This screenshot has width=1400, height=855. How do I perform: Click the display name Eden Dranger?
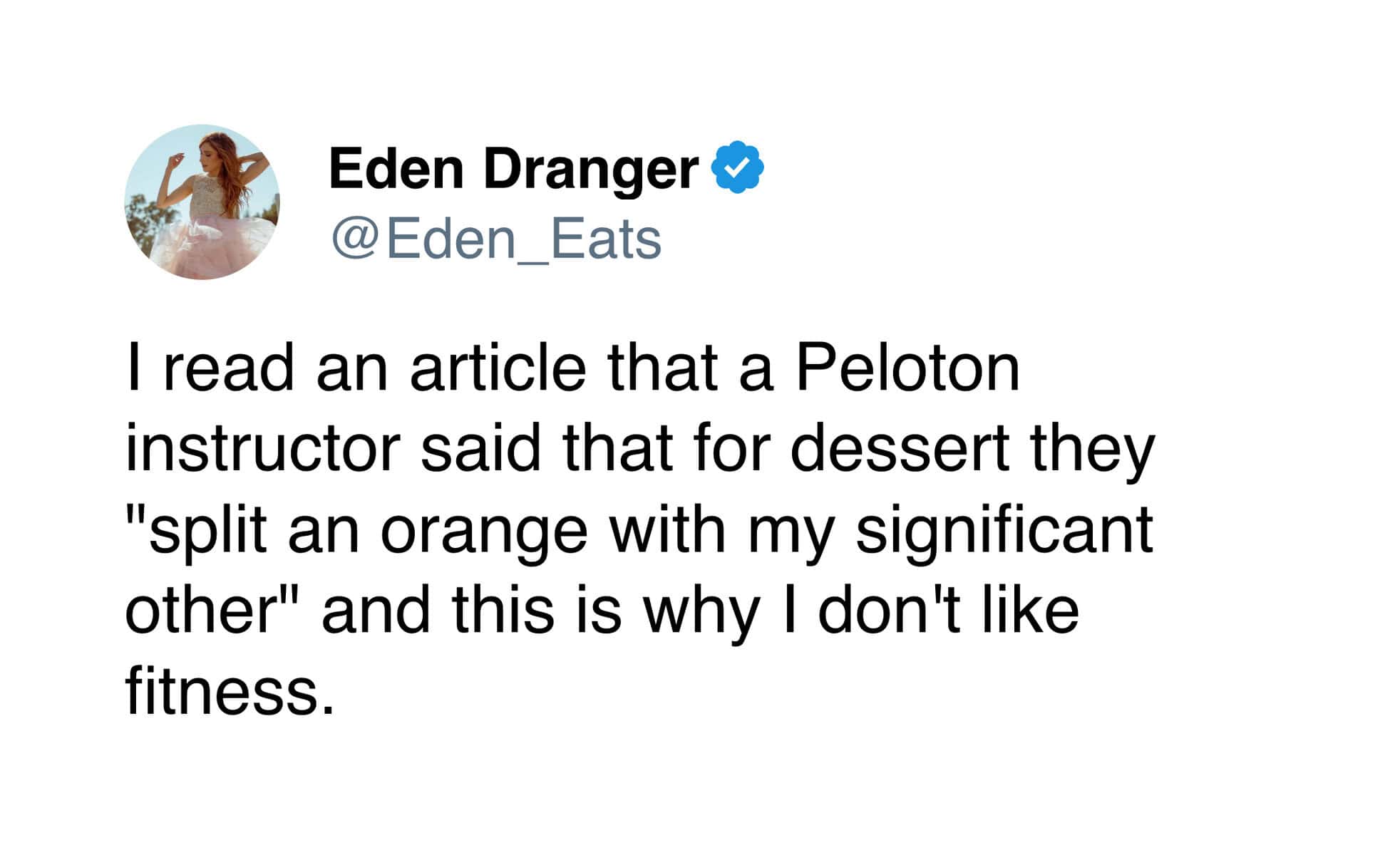tap(513, 170)
